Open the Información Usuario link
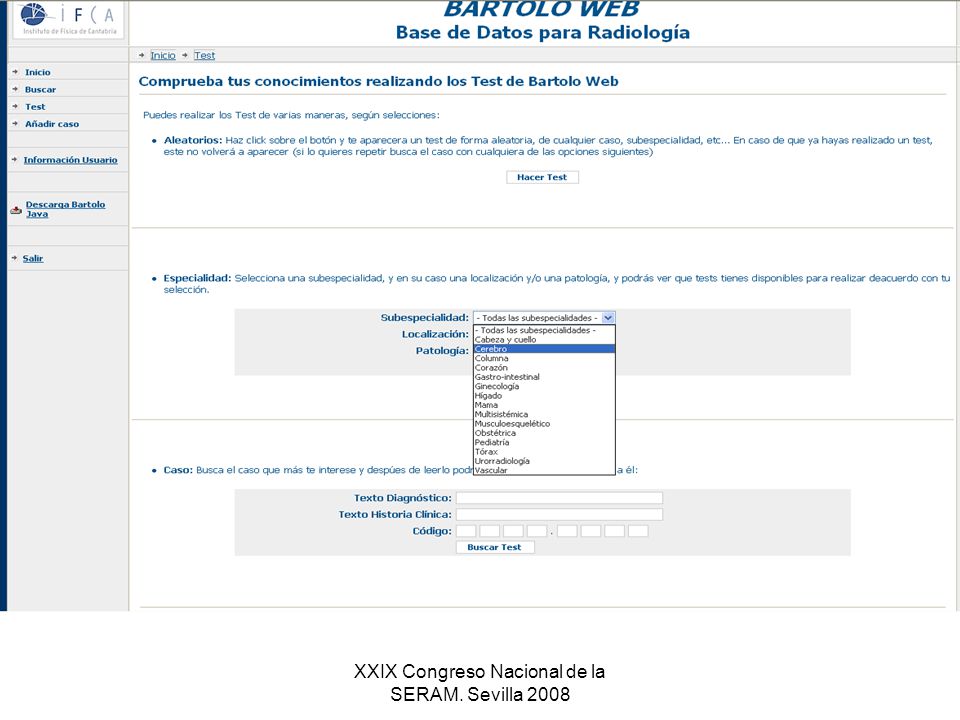 [x=70, y=160]
